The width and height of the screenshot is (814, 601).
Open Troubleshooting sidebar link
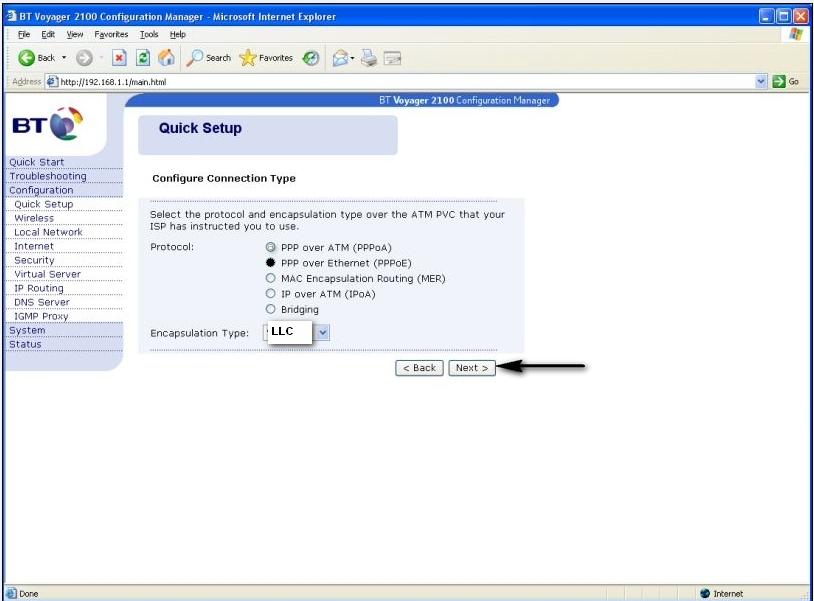(x=48, y=176)
